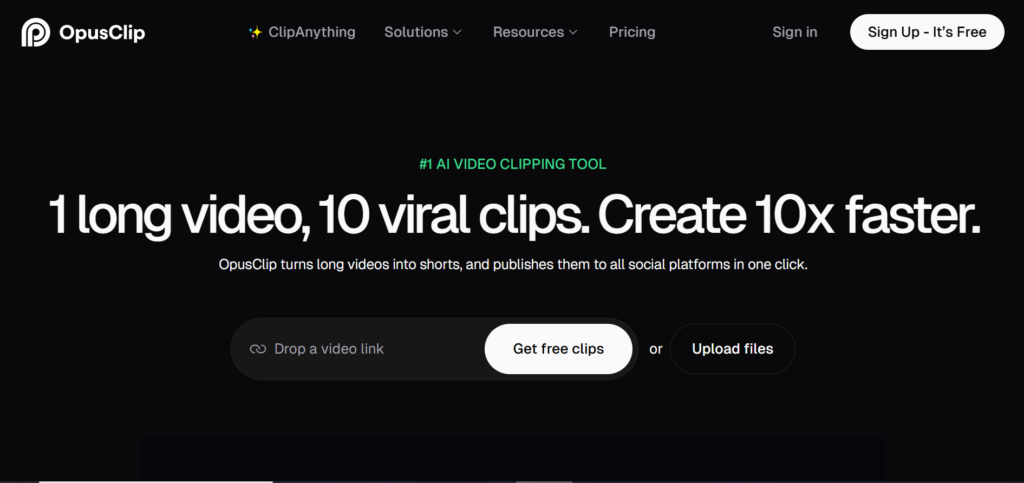Click the subtitle 'OpusClip turns long videos into shorts'

point(340,266)
